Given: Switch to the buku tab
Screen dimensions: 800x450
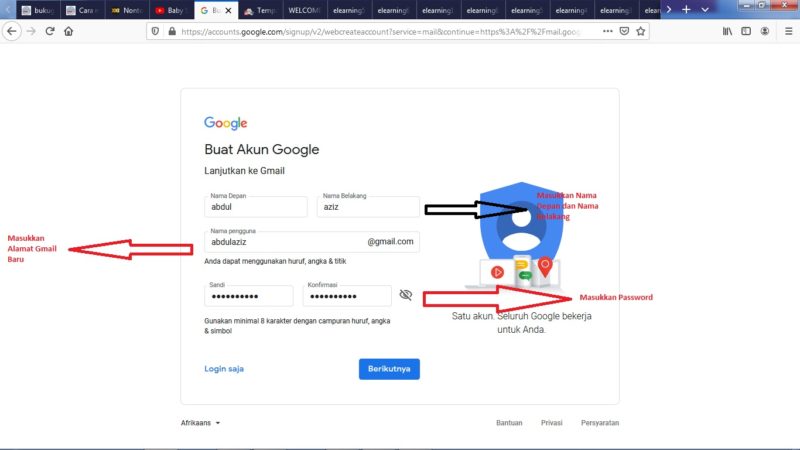Looking at the screenshot, I should tap(38, 10).
